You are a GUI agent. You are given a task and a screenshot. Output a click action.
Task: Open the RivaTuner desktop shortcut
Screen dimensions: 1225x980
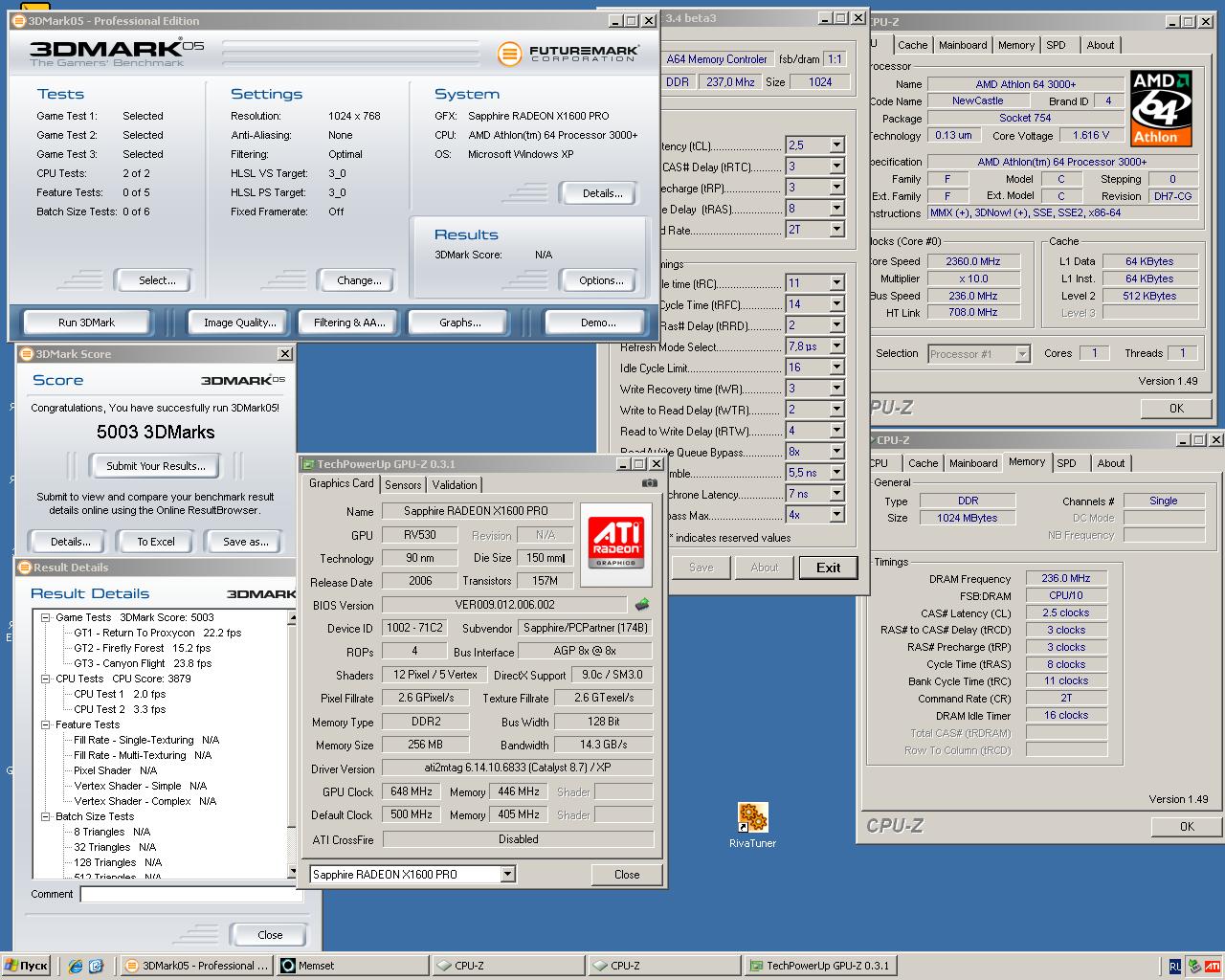click(x=752, y=825)
